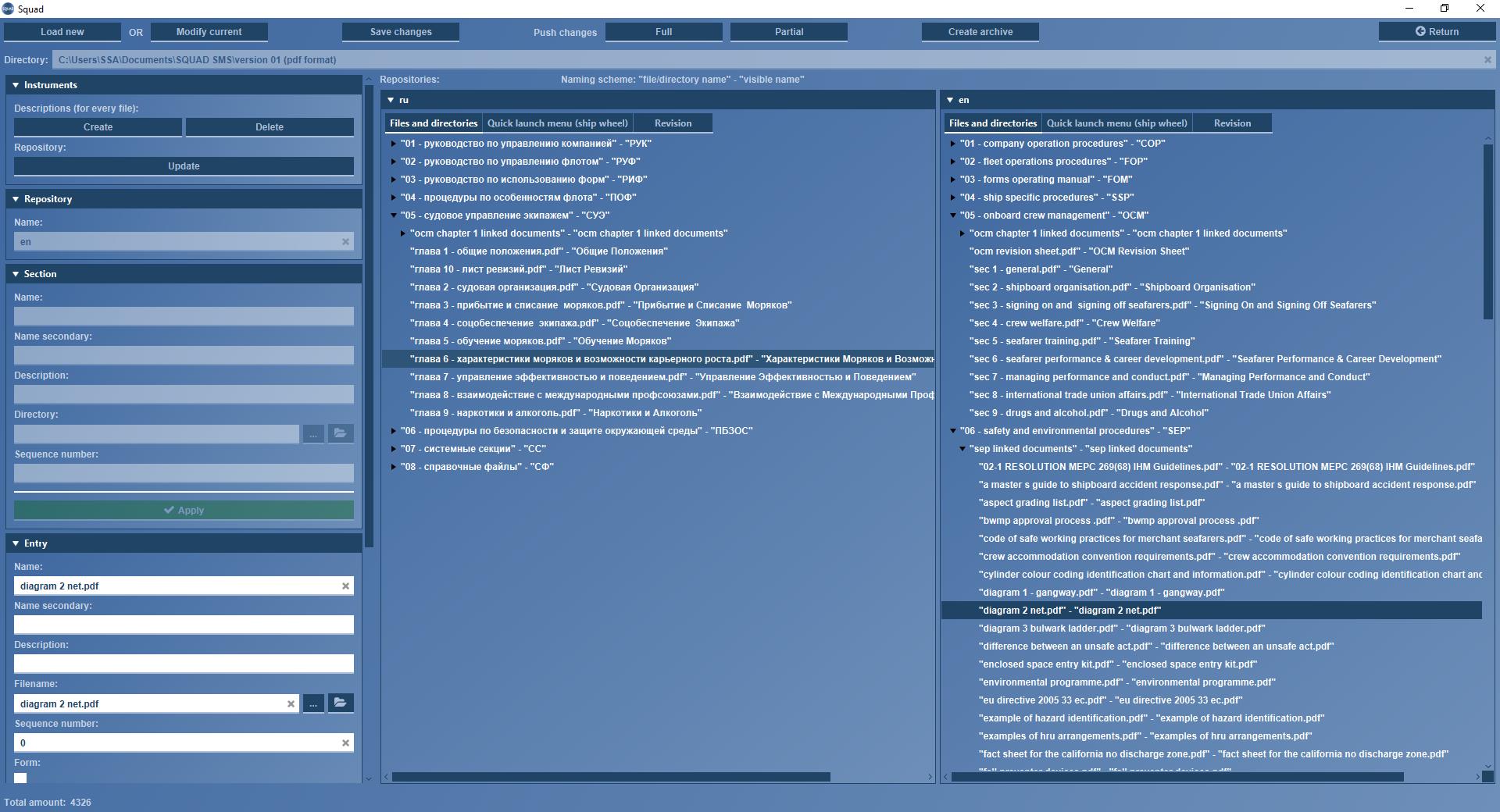The height and width of the screenshot is (812, 1500).
Task: Clear the Directory path using its X icon
Action: click(1489, 59)
